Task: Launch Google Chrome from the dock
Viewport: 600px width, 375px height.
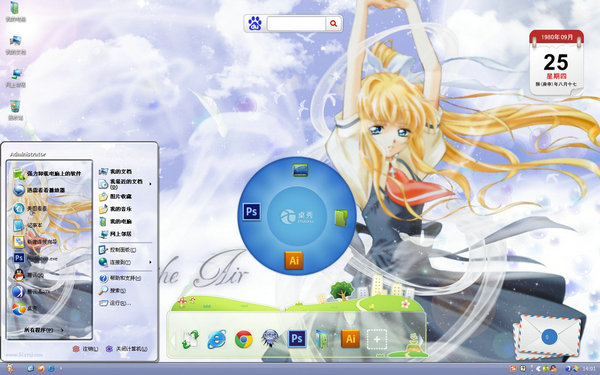Action: coord(243,339)
